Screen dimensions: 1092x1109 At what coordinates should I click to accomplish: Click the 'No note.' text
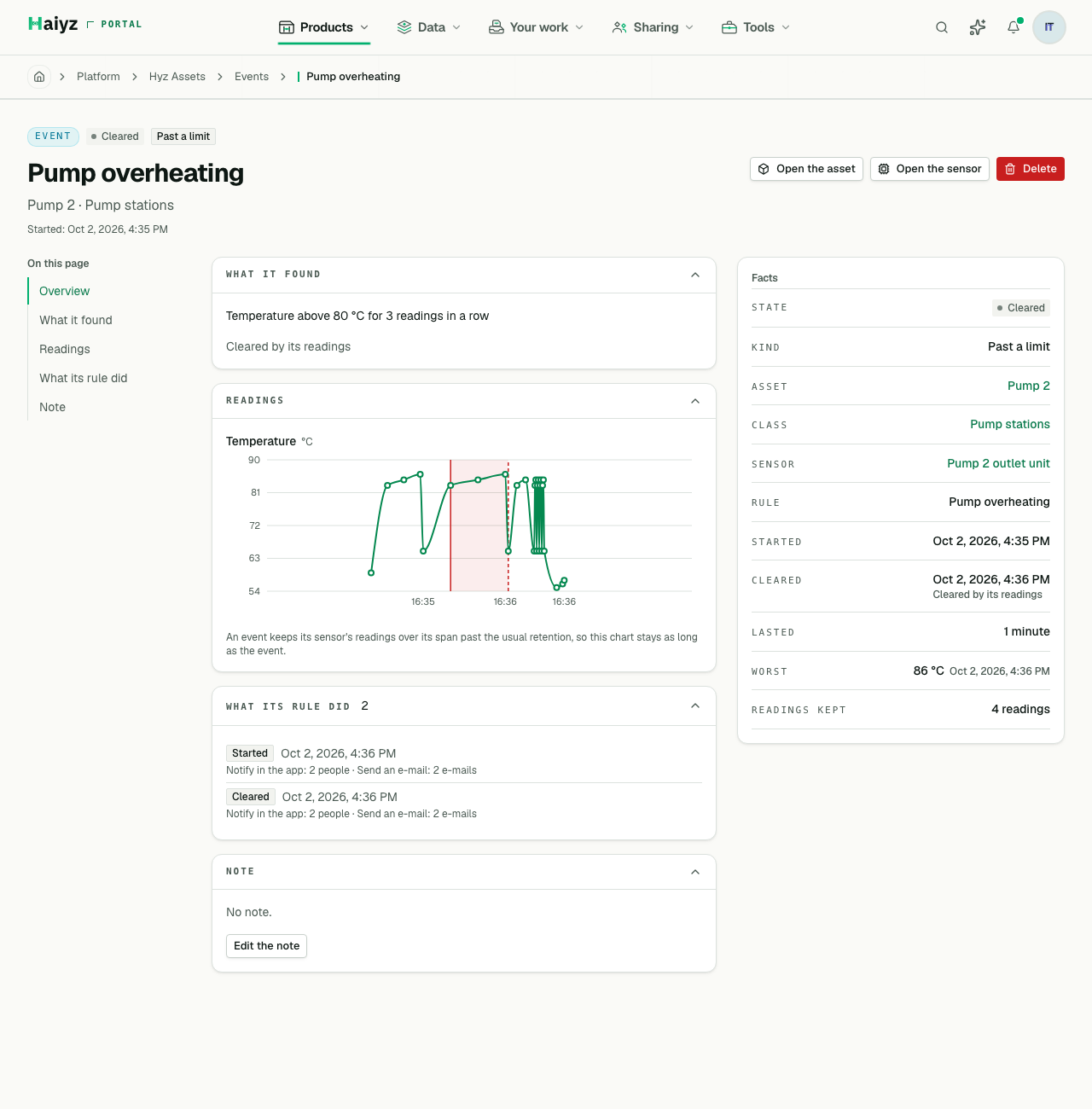point(249,912)
